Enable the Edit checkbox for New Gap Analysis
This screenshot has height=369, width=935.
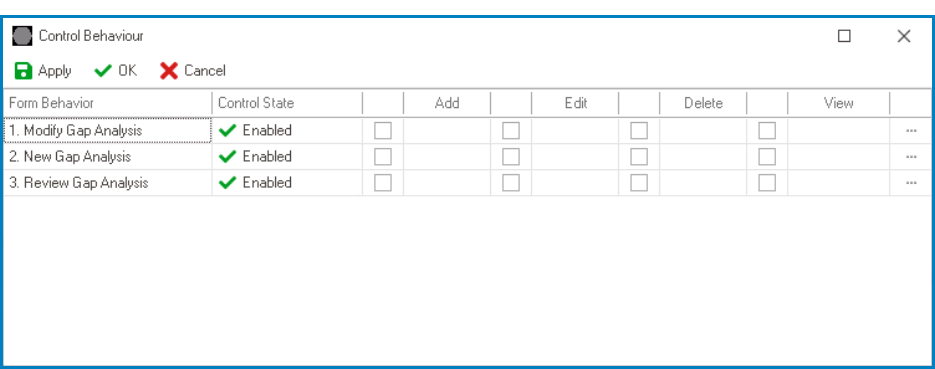coord(511,157)
